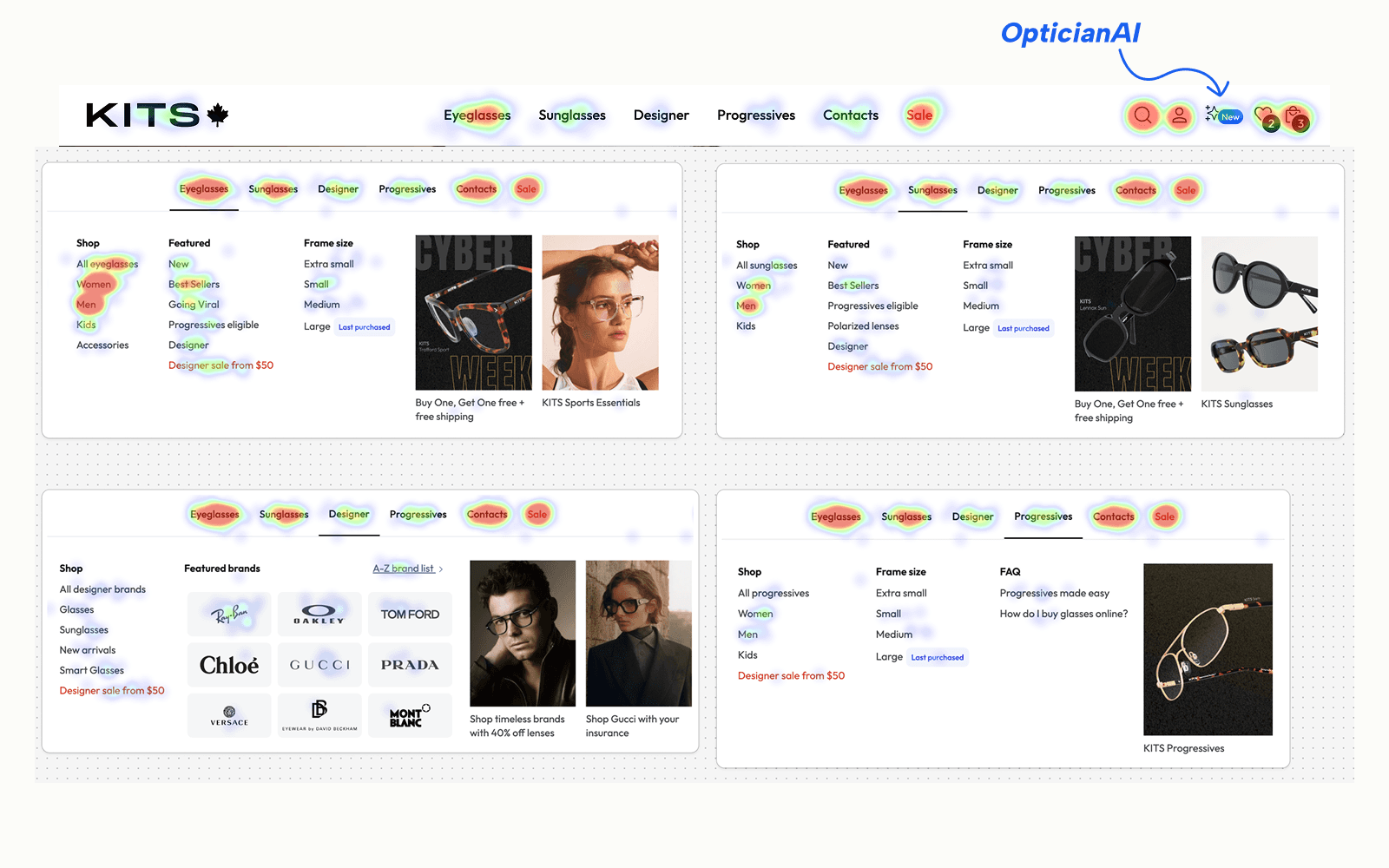Image resolution: width=1389 pixels, height=868 pixels.
Task: Open the Smart Glasses link
Action: 91,670
